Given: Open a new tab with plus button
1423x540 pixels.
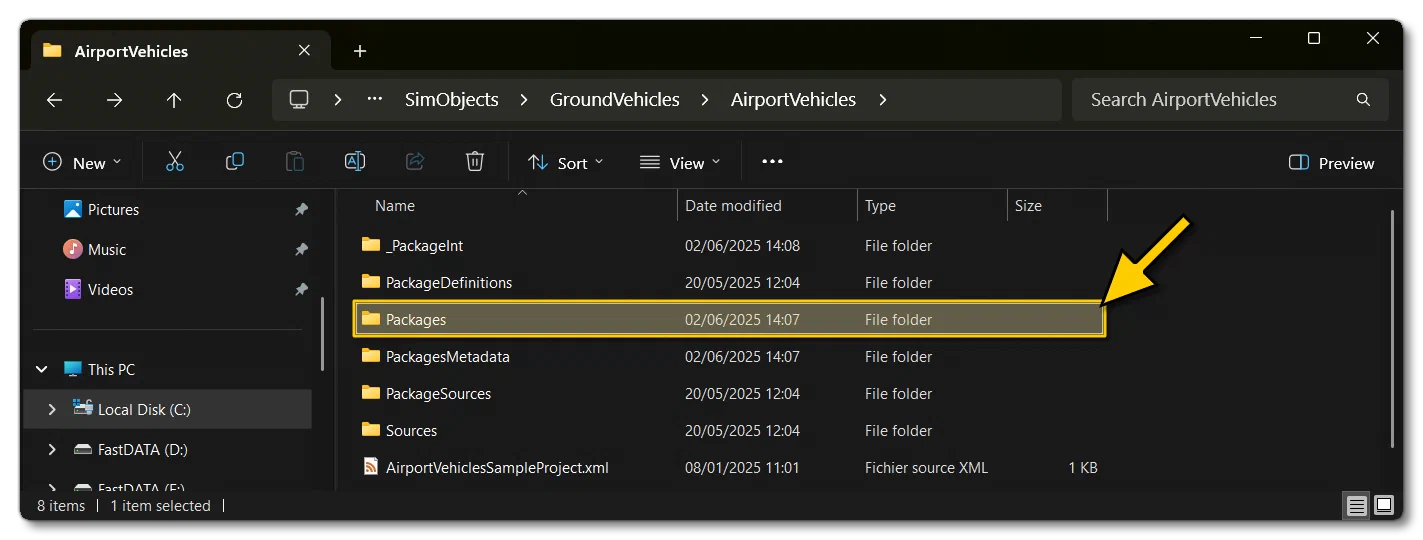Looking at the screenshot, I should pos(360,51).
